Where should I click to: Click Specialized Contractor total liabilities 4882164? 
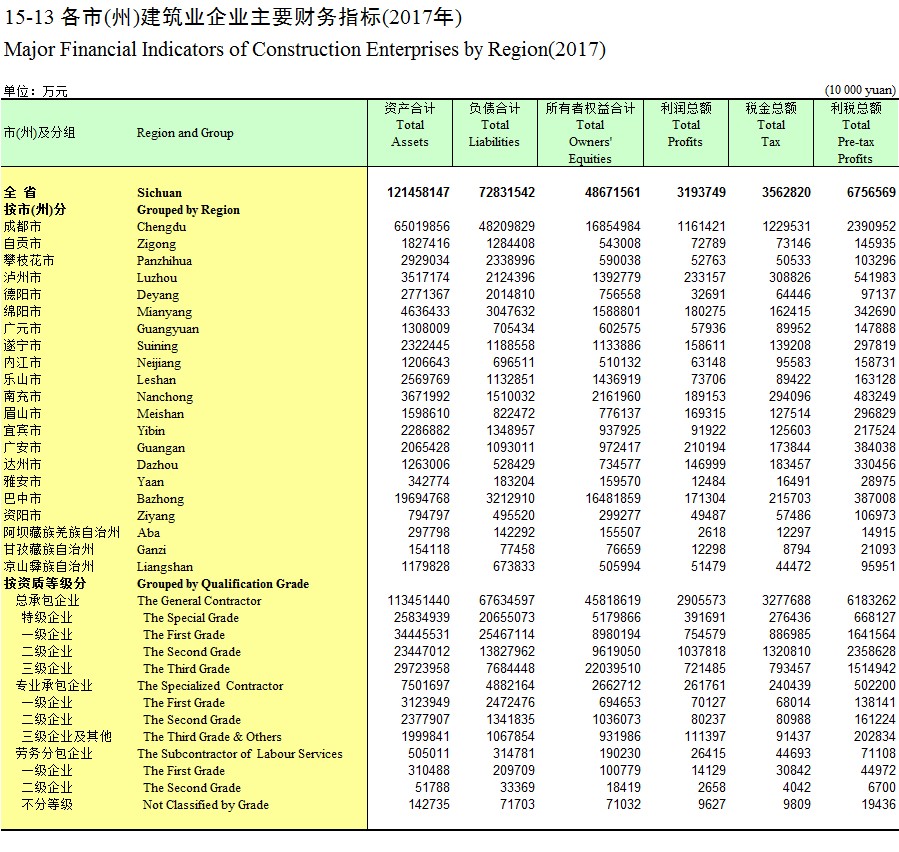[x=510, y=686]
